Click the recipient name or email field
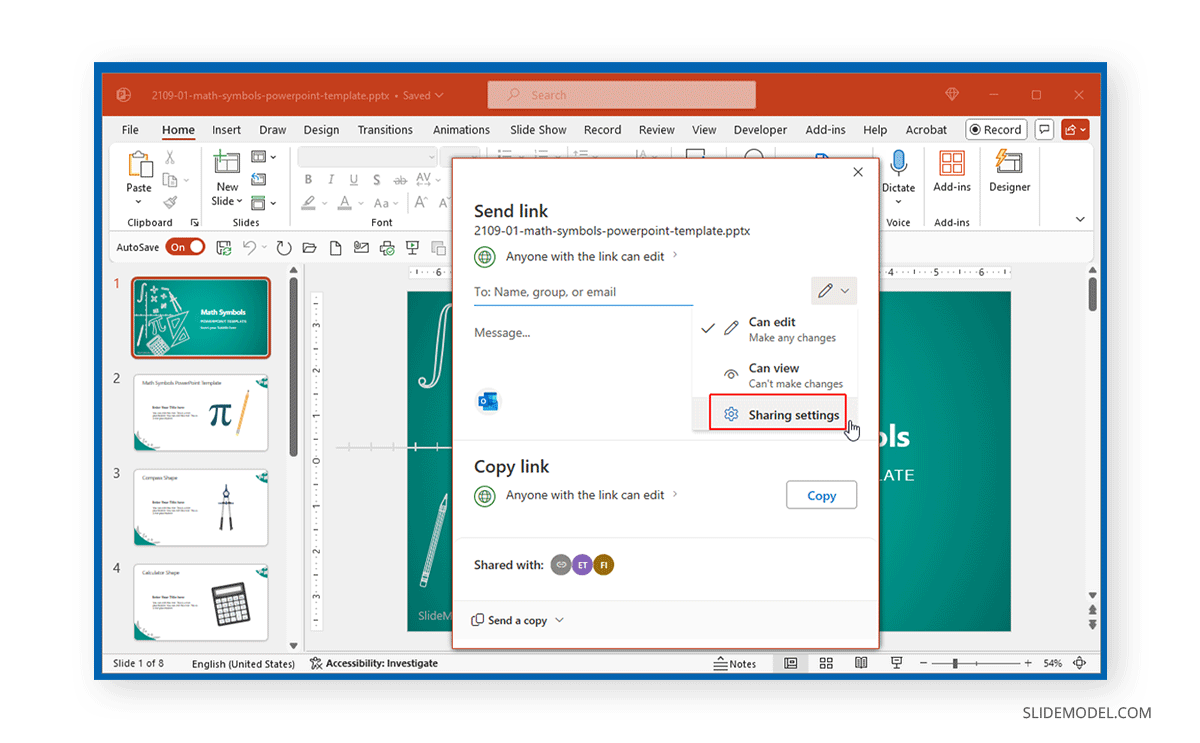The height and width of the screenshot is (743, 1200). (583, 292)
